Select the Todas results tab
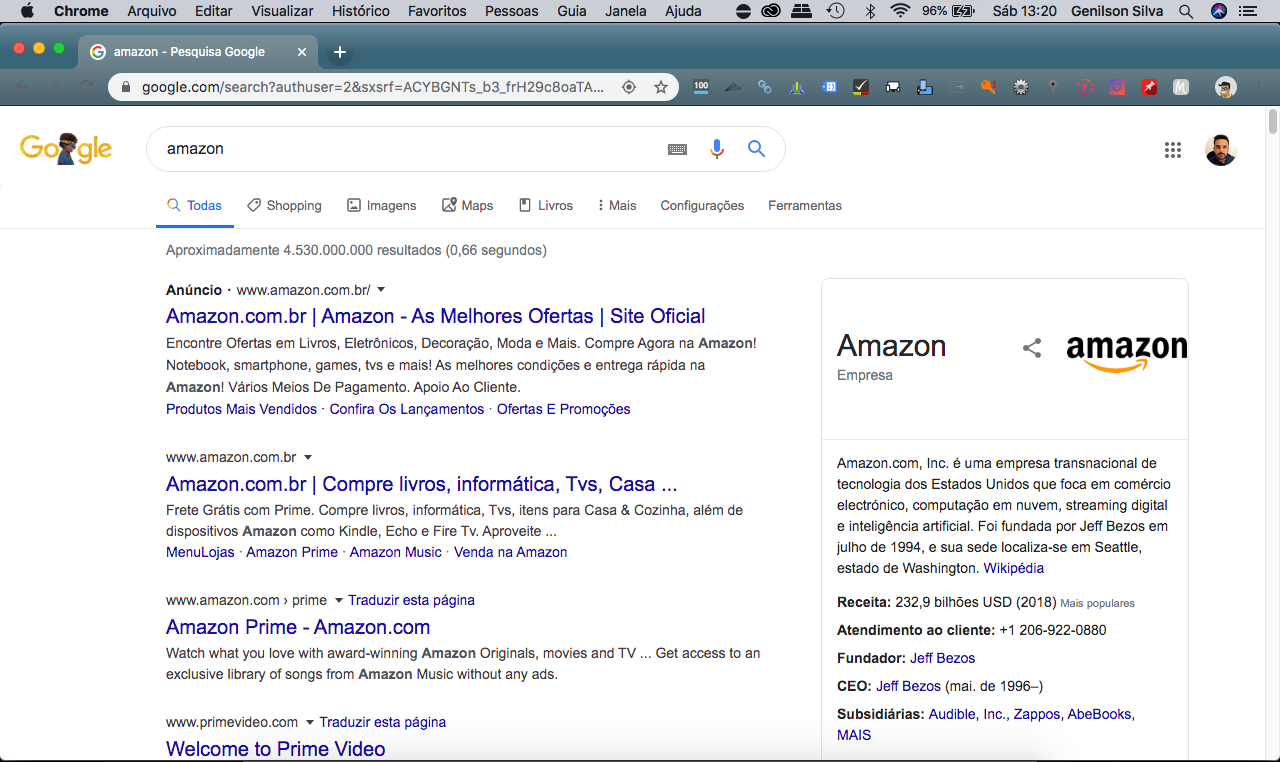Screen dimensions: 1280x762 tap(195, 205)
